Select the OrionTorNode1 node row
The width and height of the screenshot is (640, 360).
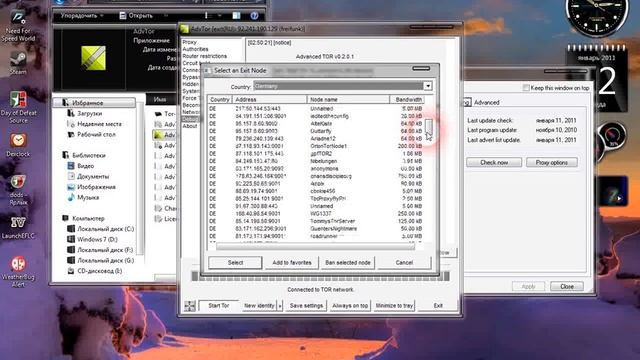pos(316,146)
